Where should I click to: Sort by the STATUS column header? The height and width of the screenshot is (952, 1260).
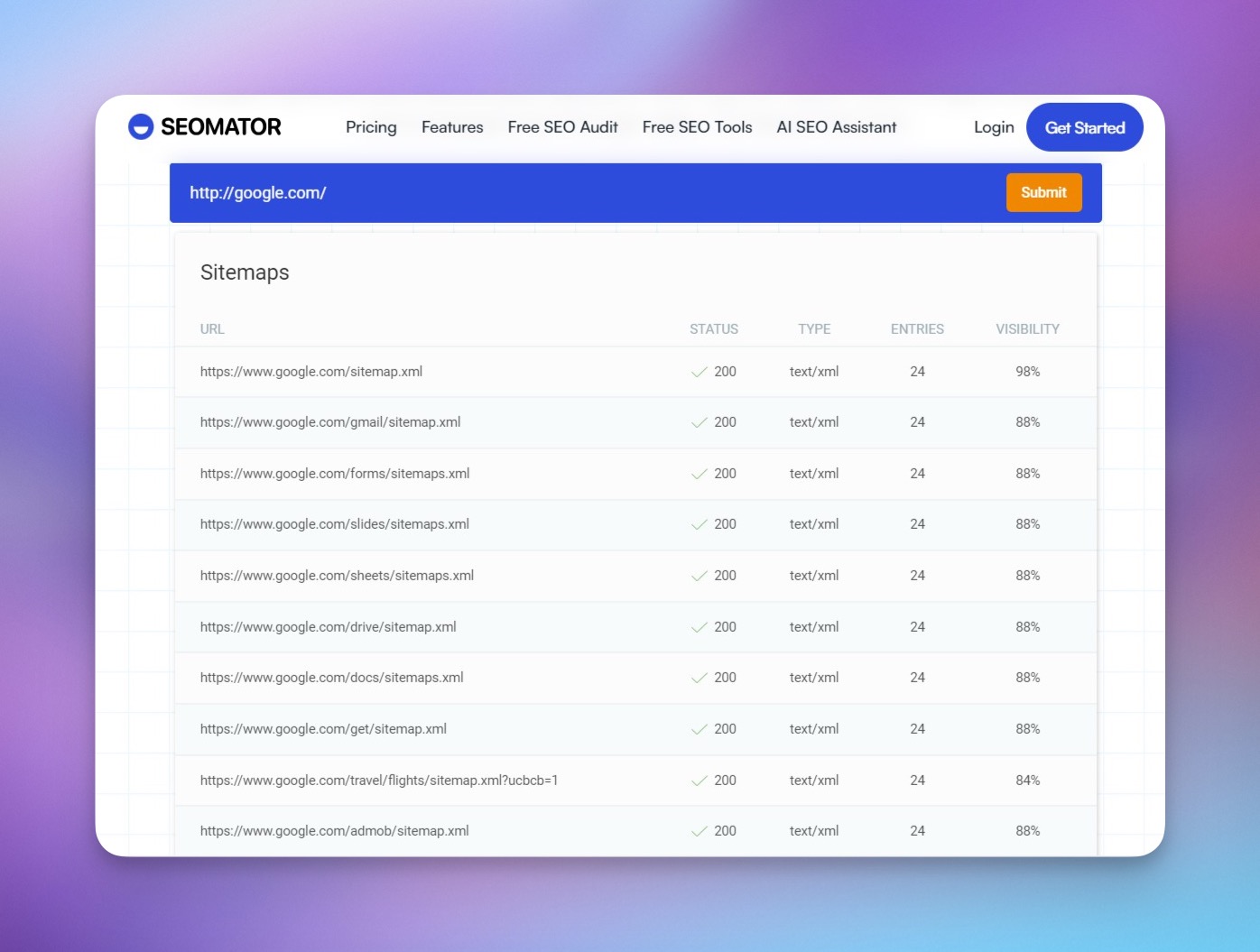714,328
